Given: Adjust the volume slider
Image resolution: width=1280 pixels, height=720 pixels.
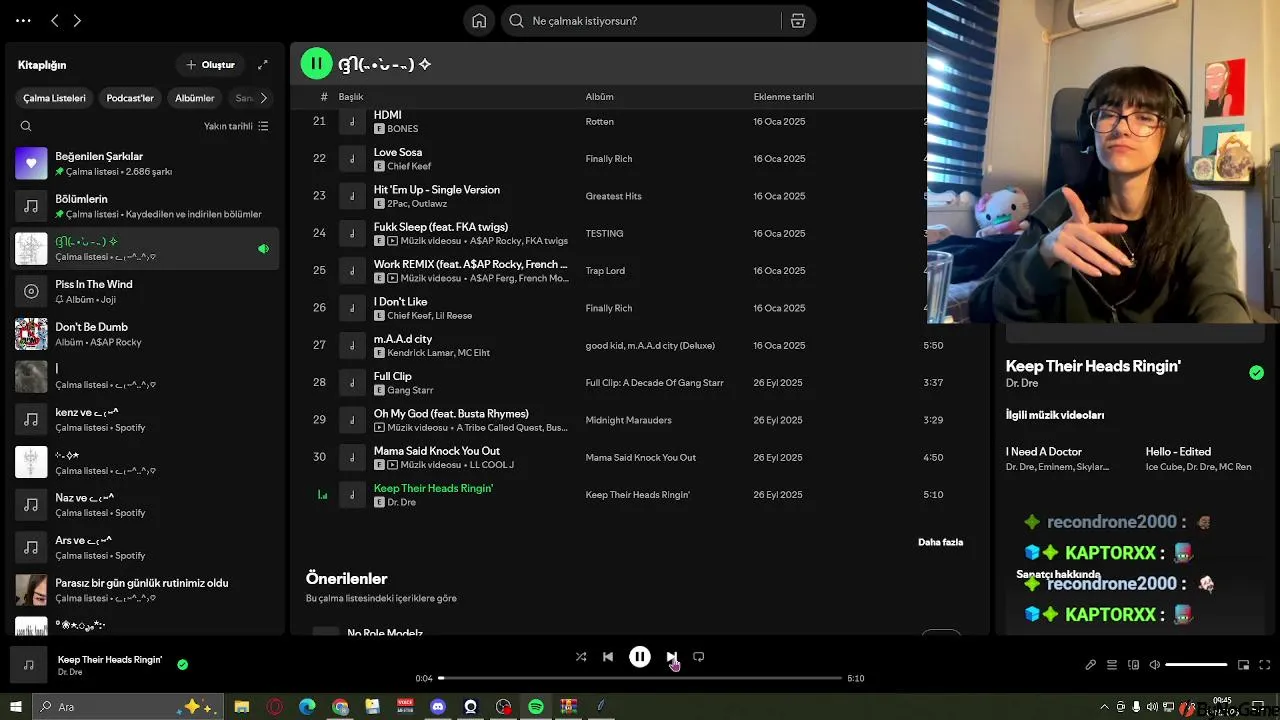Looking at the screenshot, I should pos(1196,665).
